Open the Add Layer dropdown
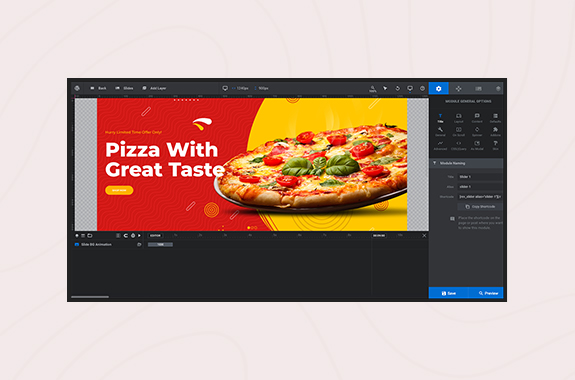The width and height of the screenshot is (575, 380). tap(154, 88)
